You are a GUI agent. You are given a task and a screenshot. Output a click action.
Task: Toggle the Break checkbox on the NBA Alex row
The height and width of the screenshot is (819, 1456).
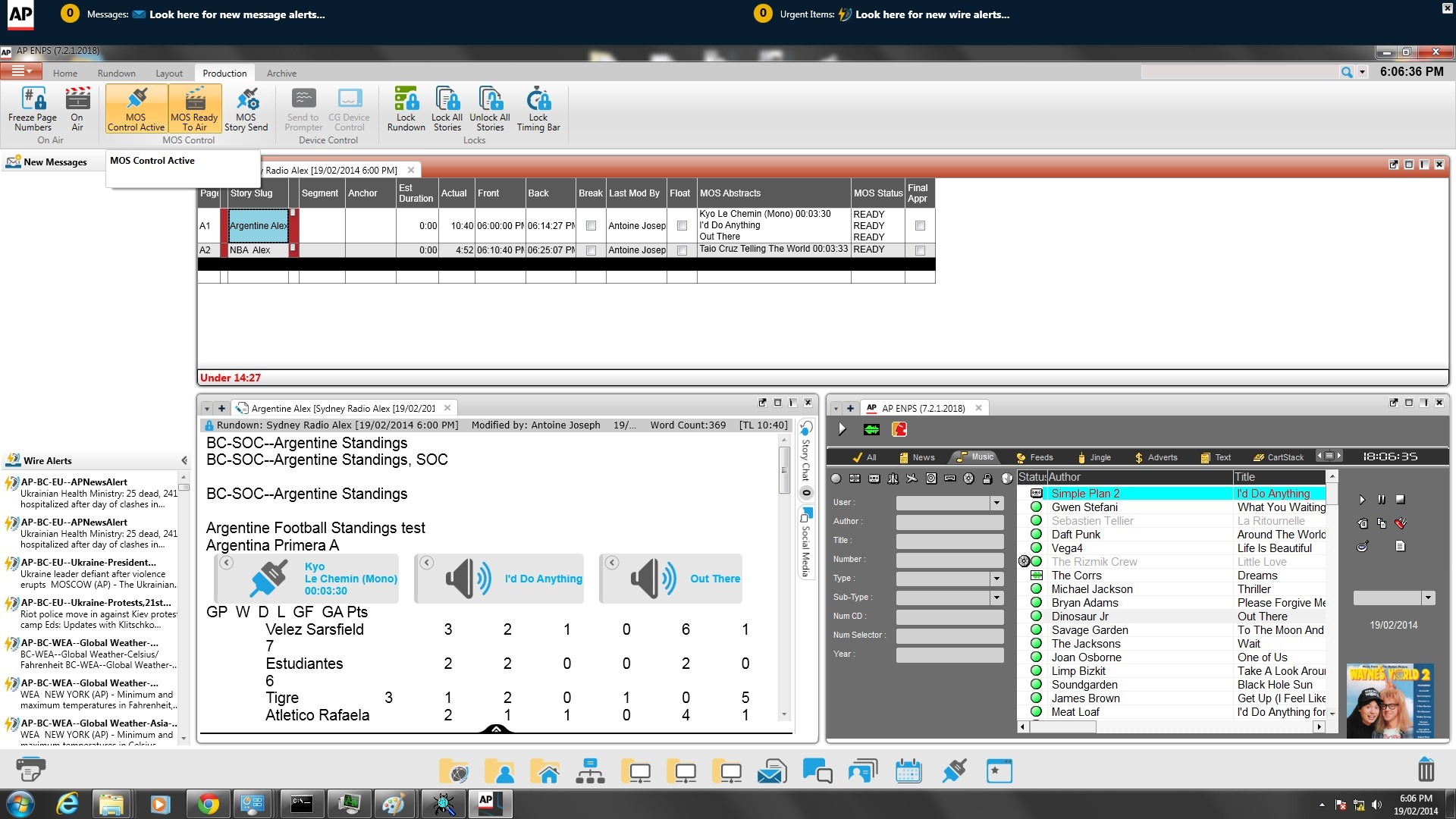coord(591,249)
